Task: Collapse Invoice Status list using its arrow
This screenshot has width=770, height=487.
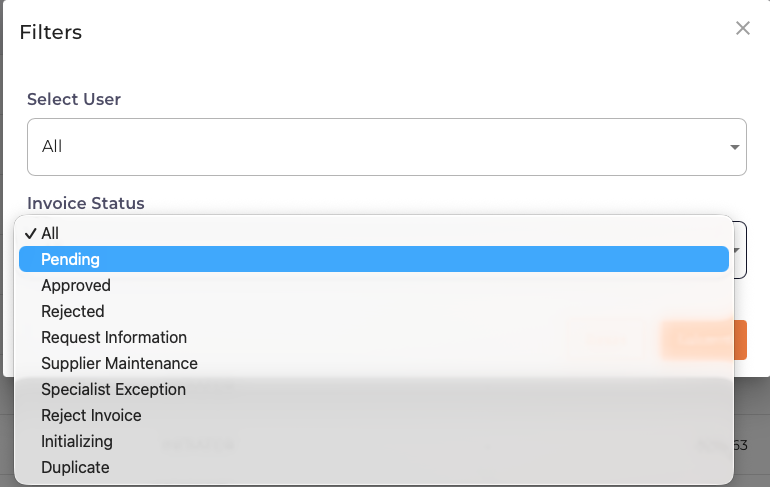Action: [739, 250]
